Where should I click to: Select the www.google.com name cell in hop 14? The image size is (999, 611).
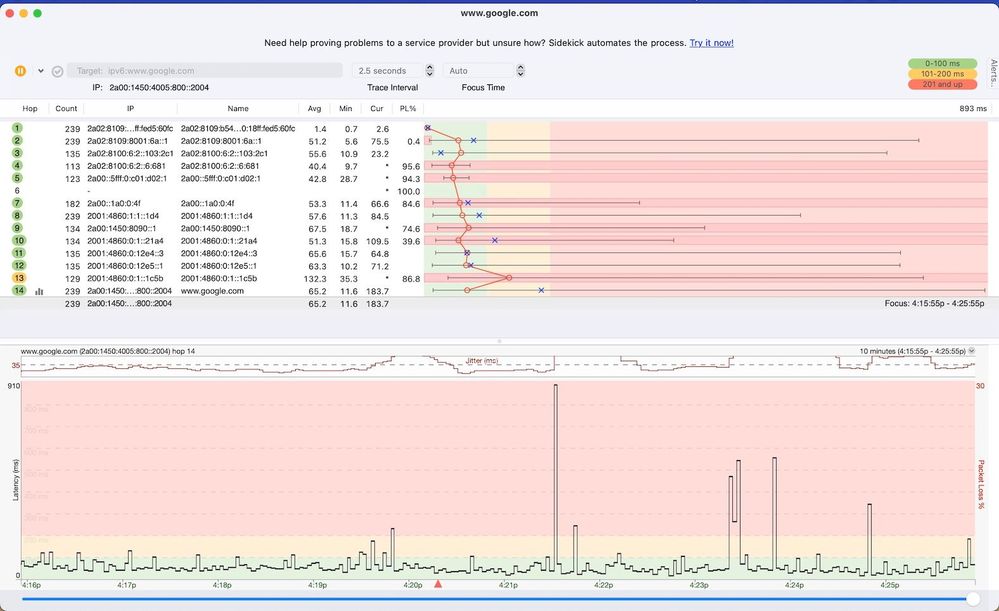(x=212, y=291)
